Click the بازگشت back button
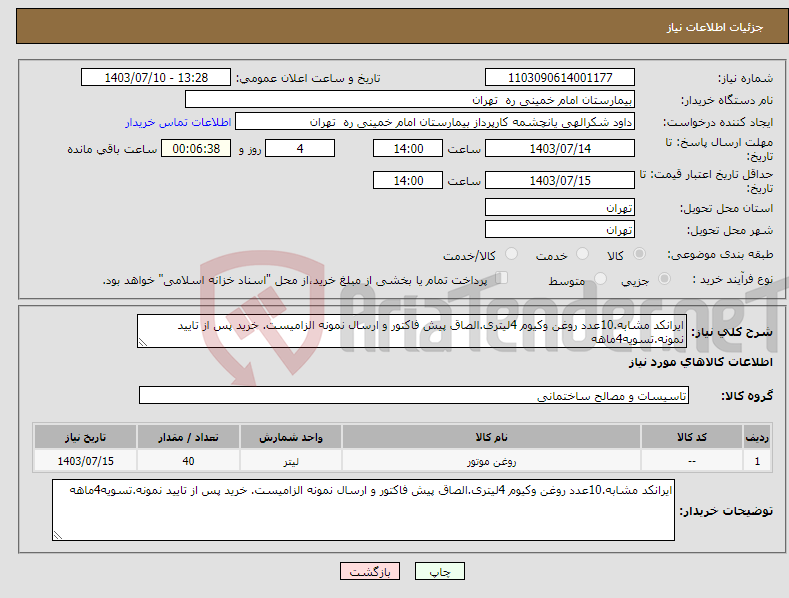 (370, 571)
